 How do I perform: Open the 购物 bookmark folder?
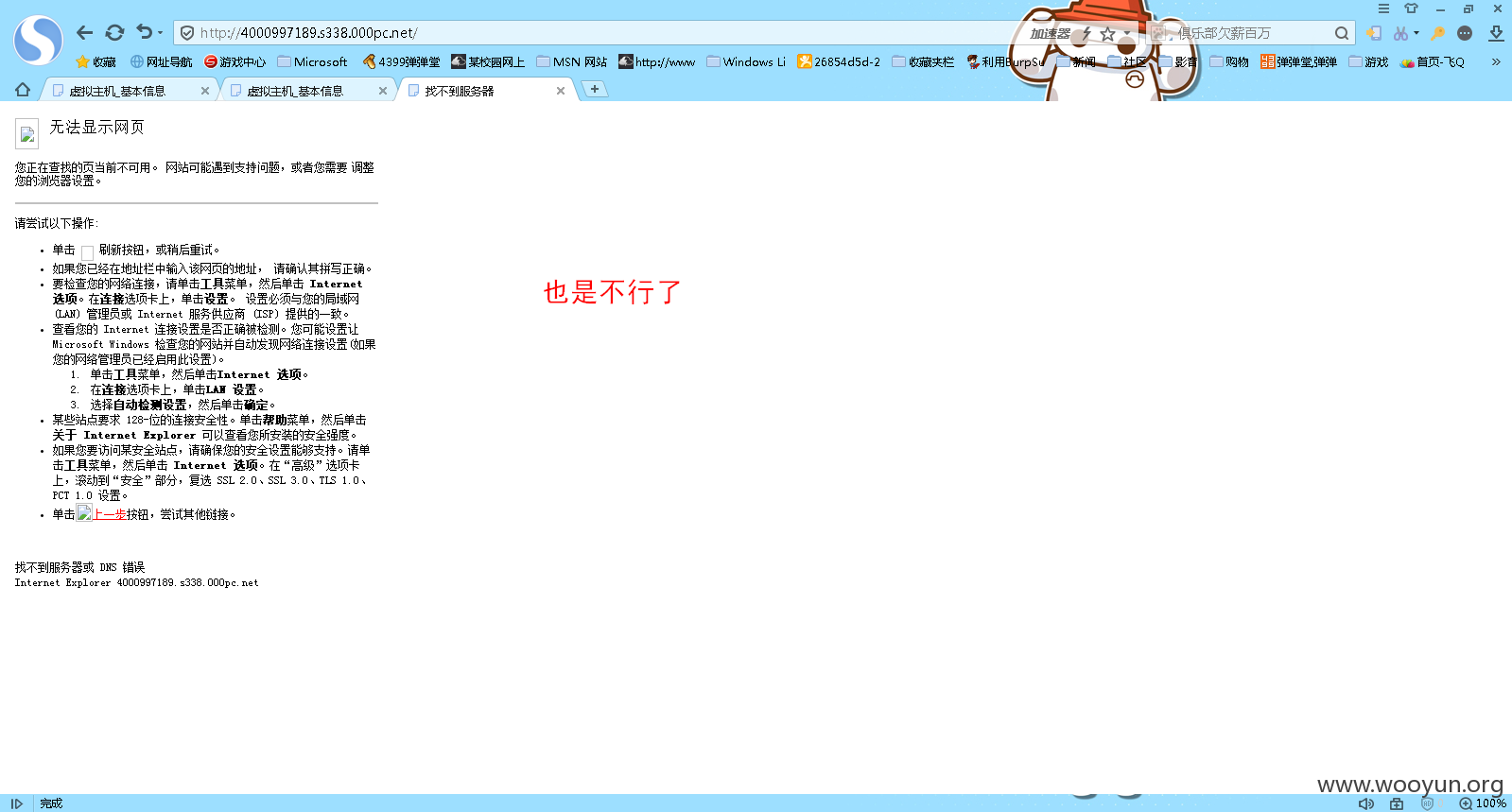(x=1228, y=62)
